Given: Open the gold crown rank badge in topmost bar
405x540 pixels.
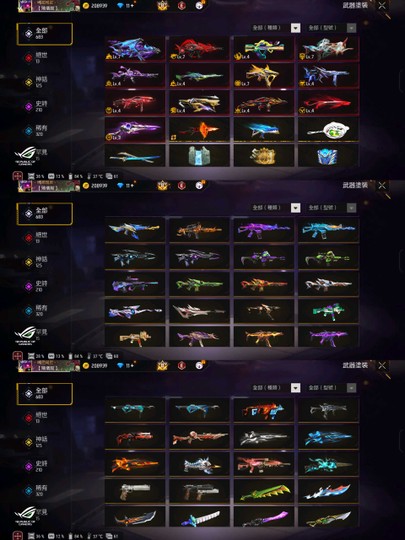Looking at the screenshot, I should coord(162,5).
